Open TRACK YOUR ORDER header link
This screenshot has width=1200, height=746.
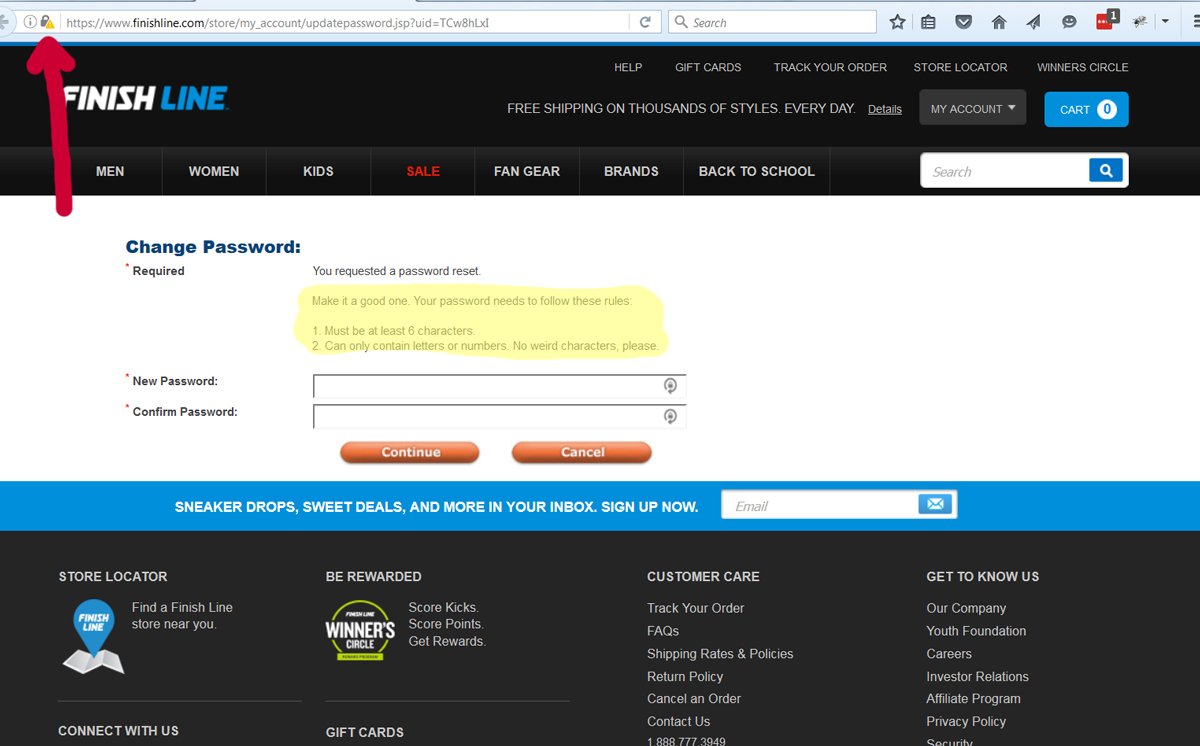830,67
